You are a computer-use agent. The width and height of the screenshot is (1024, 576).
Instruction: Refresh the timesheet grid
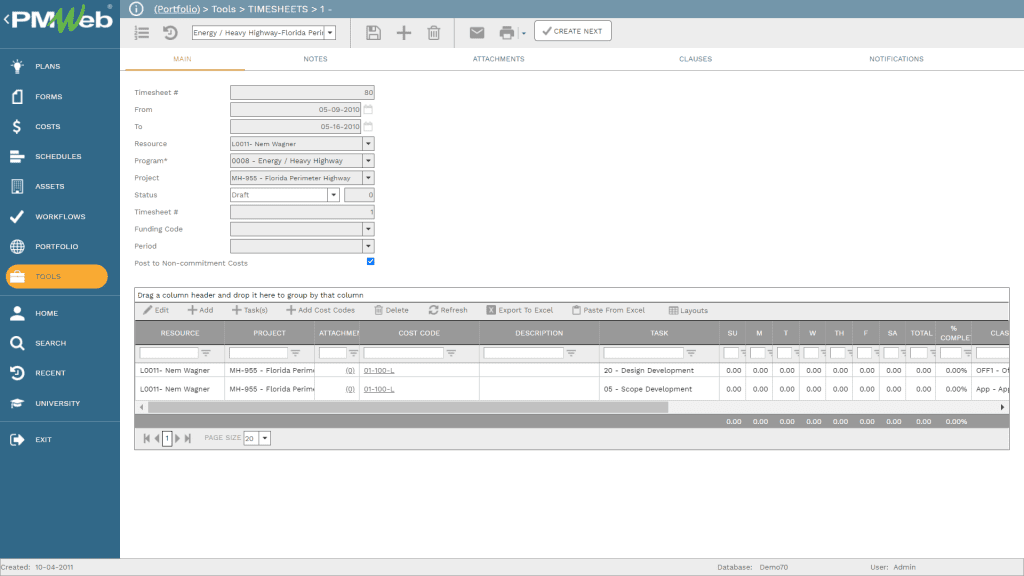tap(448, 310)
